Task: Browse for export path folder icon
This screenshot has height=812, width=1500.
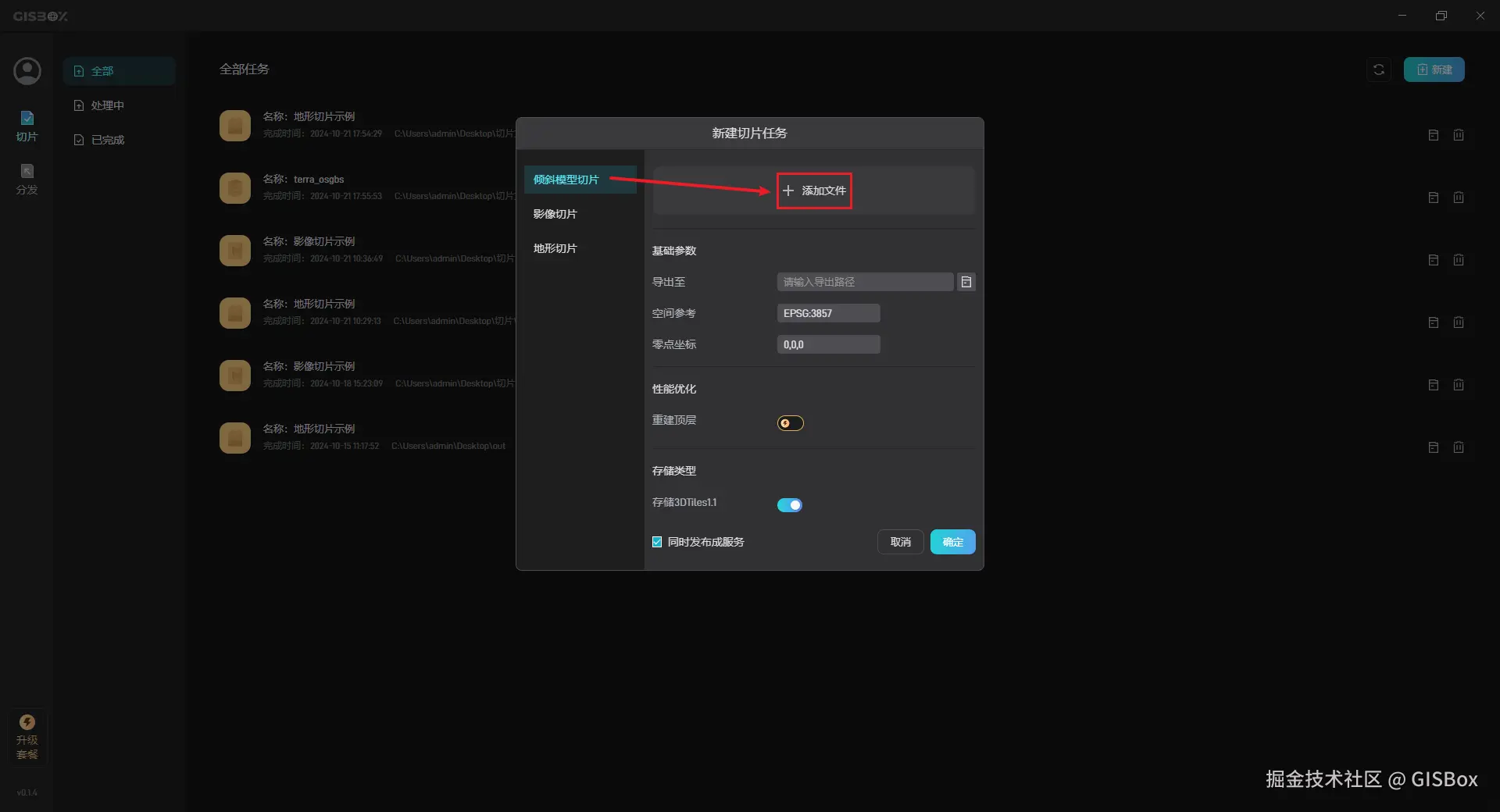Action: 966,282
